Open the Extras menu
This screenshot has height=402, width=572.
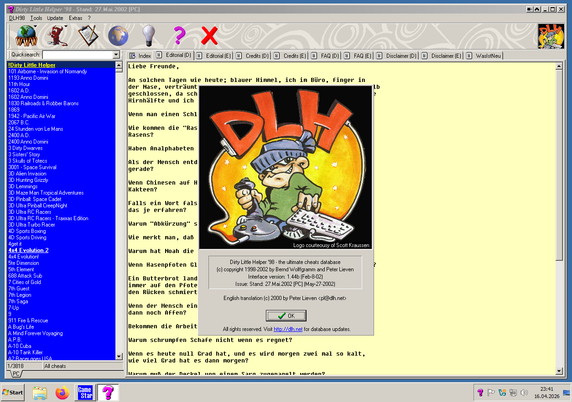75,18
